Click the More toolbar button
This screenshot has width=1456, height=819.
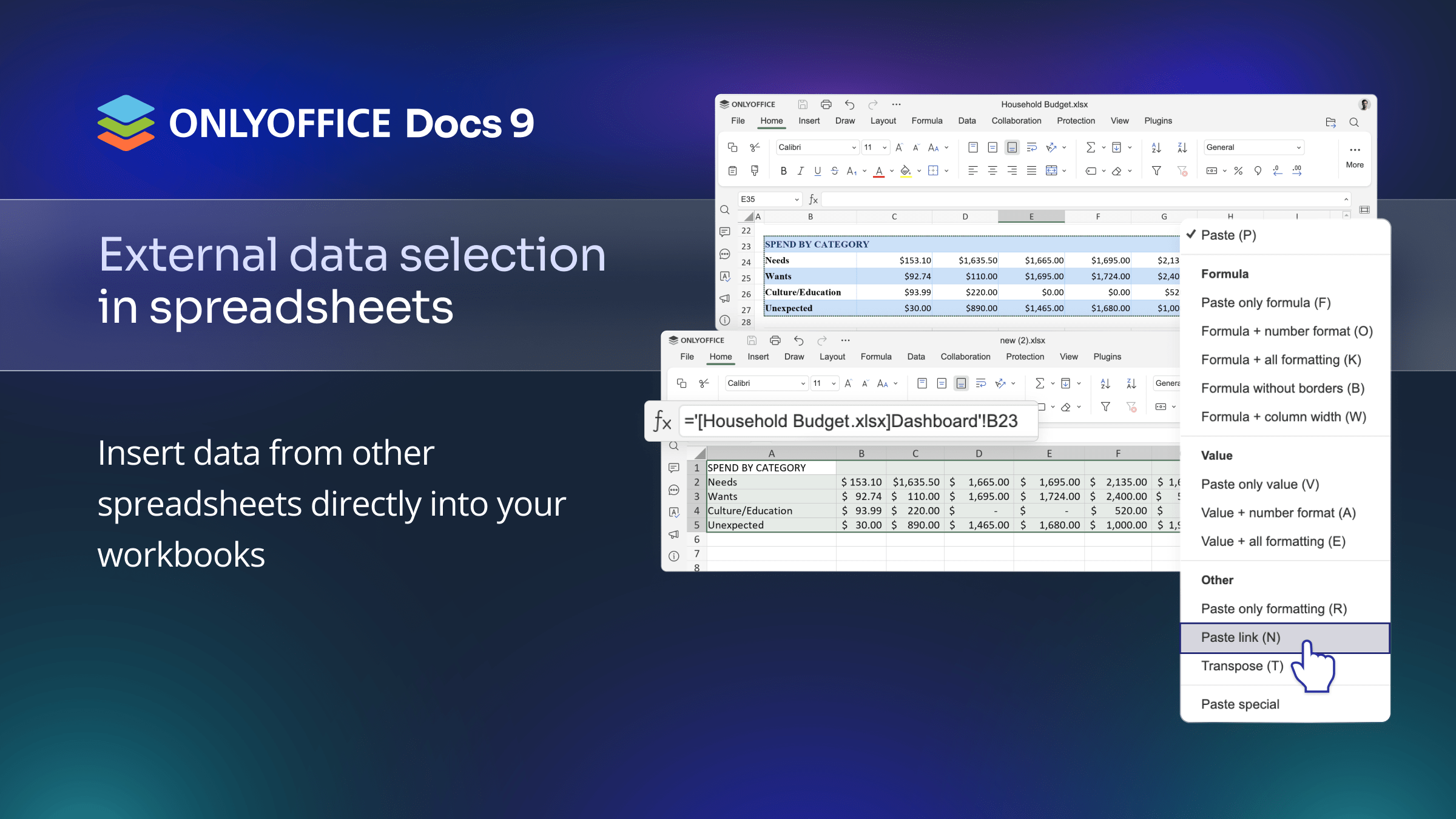(1354, 156)
